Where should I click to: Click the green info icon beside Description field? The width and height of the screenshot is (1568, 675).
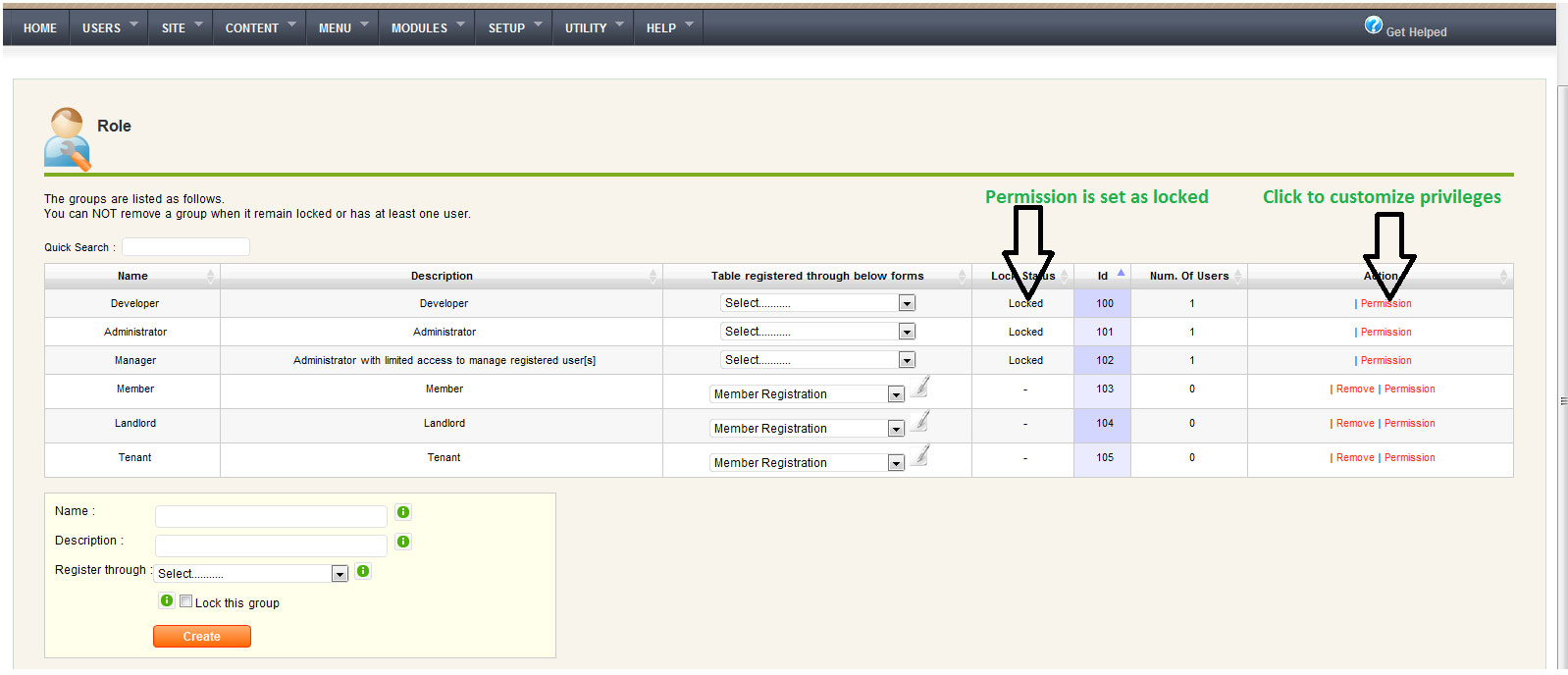(403, 542)
